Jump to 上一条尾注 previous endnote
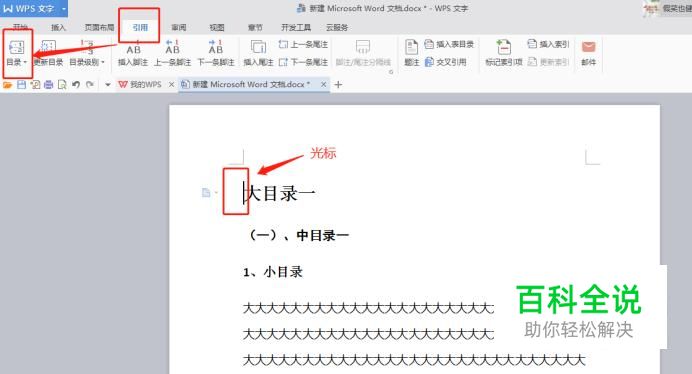The width and height of the screenshot is (692, 374). pyautogui.click(x=303, y=45)
